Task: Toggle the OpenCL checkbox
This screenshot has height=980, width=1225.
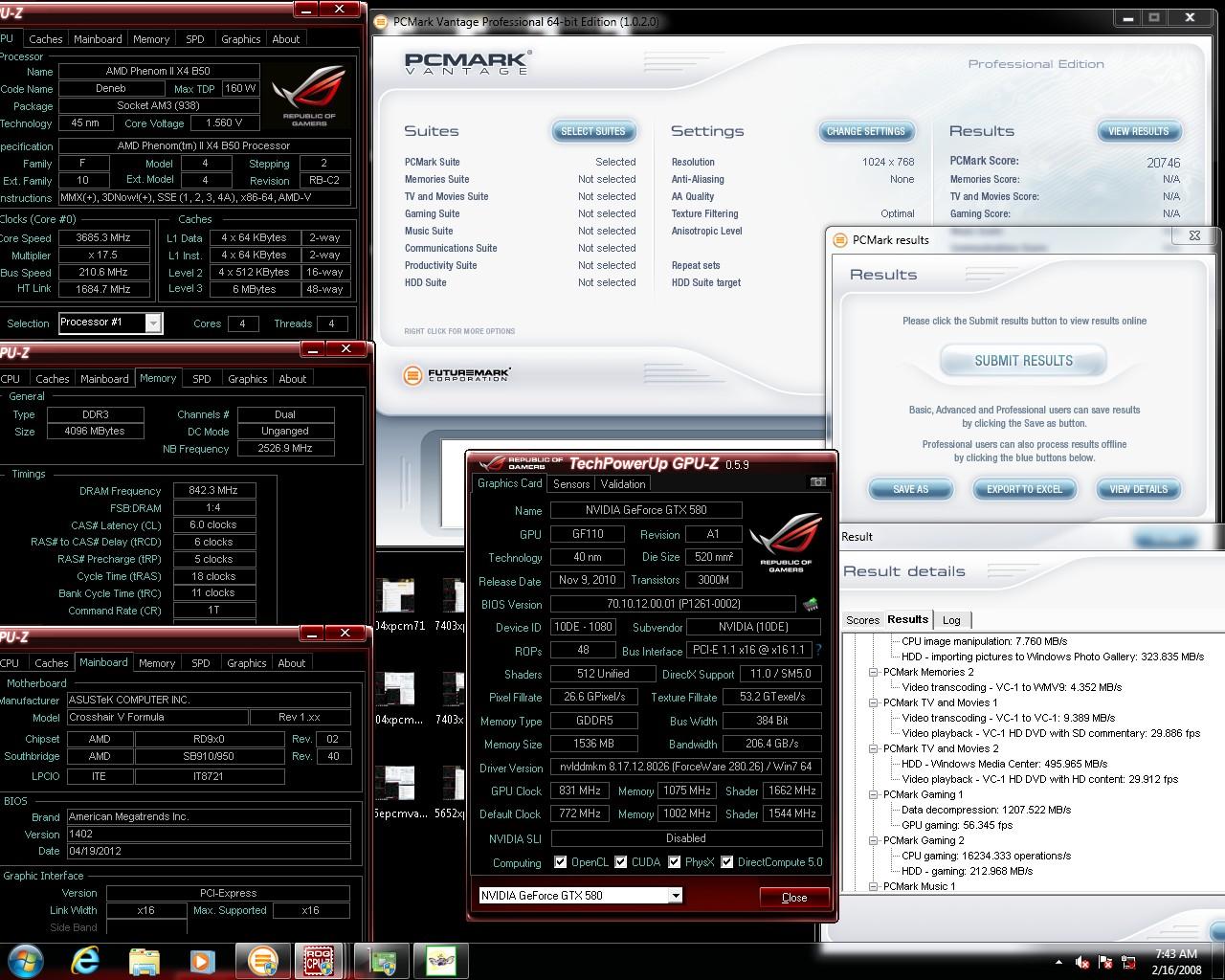Action: (x=561, y=862)
